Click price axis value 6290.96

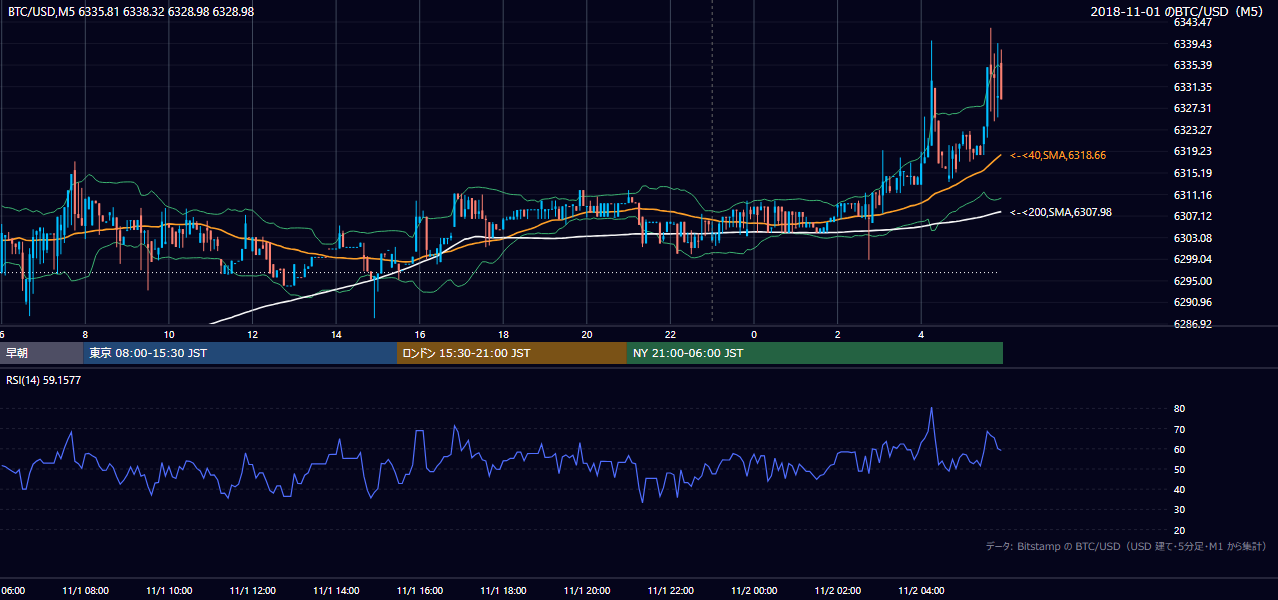[x=1192, y=302]
